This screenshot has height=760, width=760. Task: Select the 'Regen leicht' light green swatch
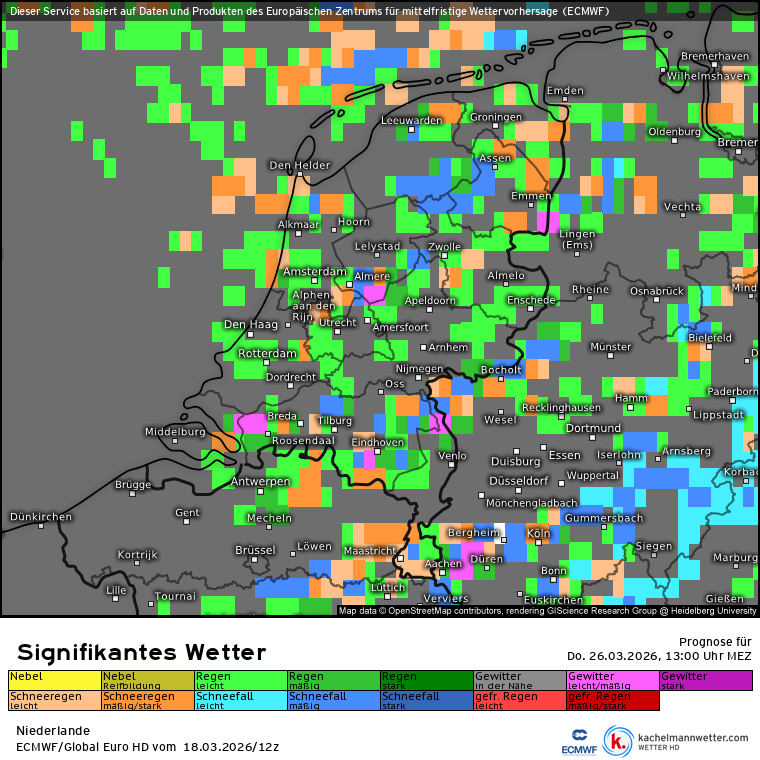point(240,680)
